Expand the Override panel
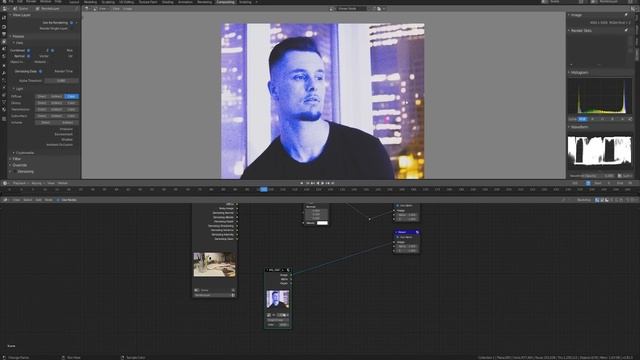The image size is (640, 360). [x=11, y=165]
